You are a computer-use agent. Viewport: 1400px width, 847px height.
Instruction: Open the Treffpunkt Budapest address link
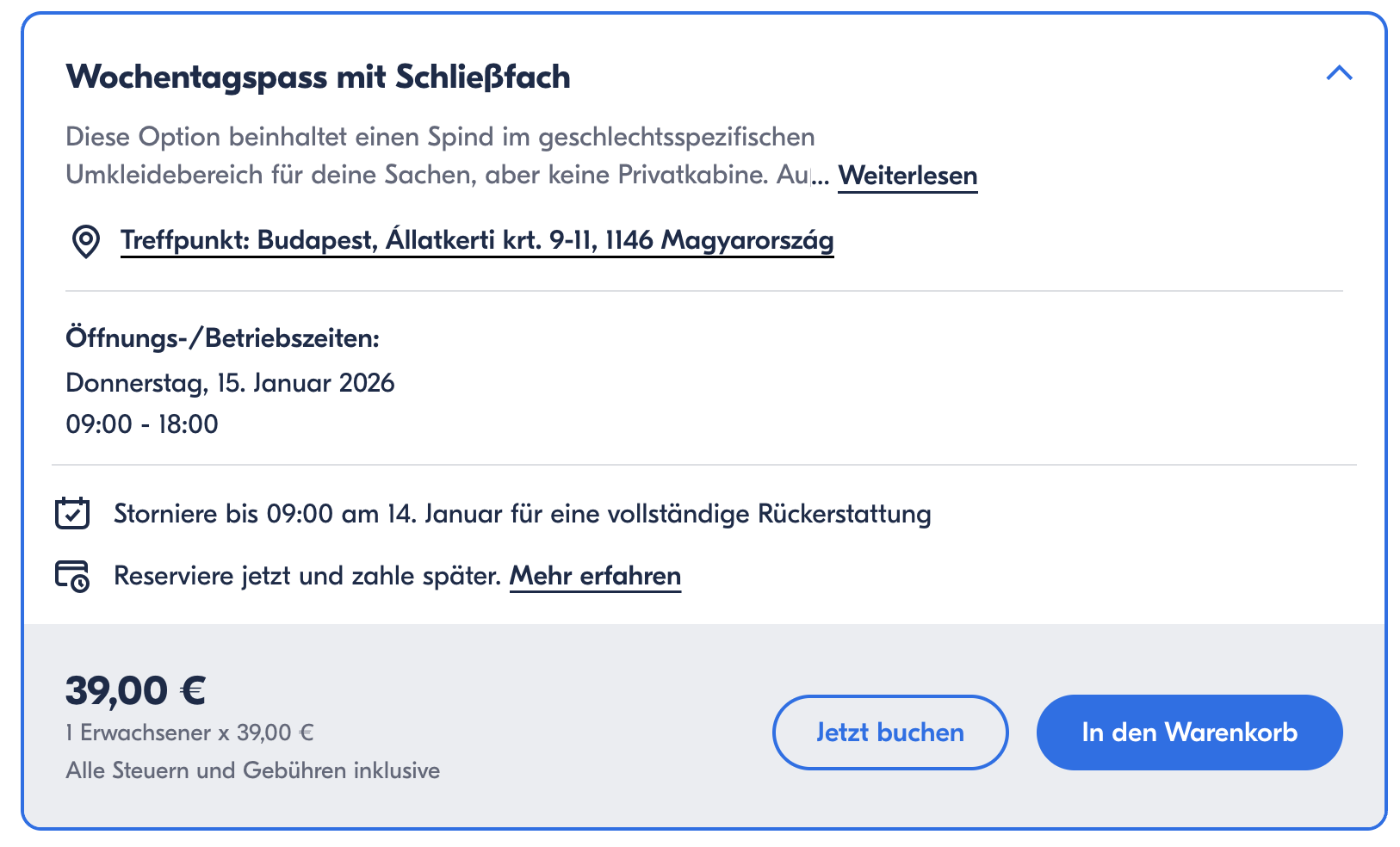click(477, 240)
